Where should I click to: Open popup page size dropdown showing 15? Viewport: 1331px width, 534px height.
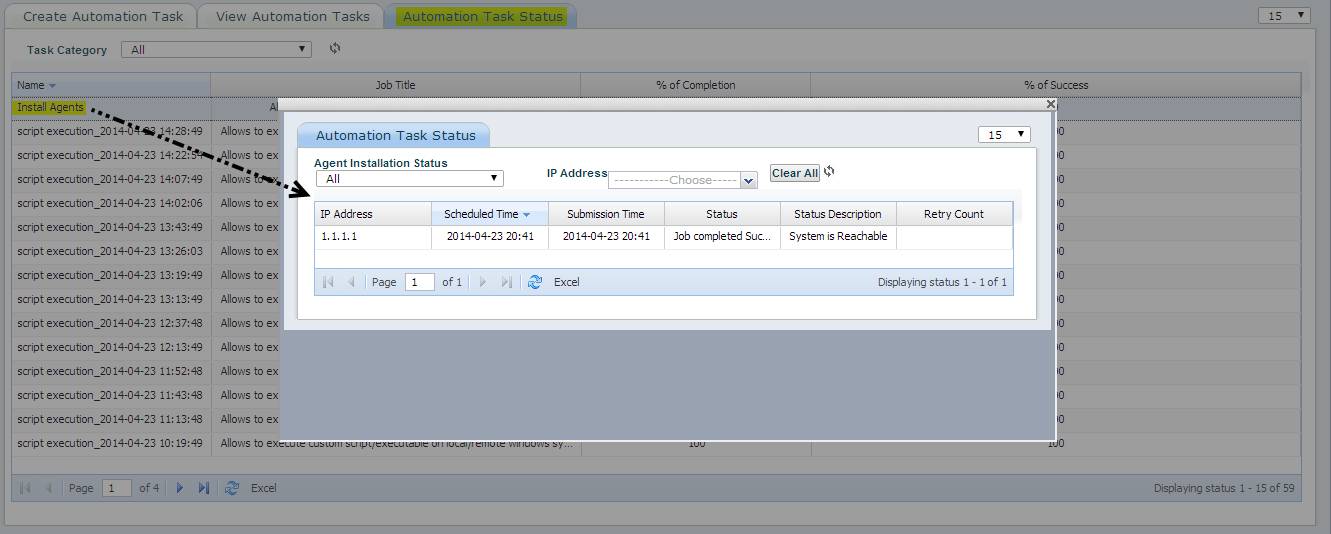pyautogui.click(x=1004, y=134)
